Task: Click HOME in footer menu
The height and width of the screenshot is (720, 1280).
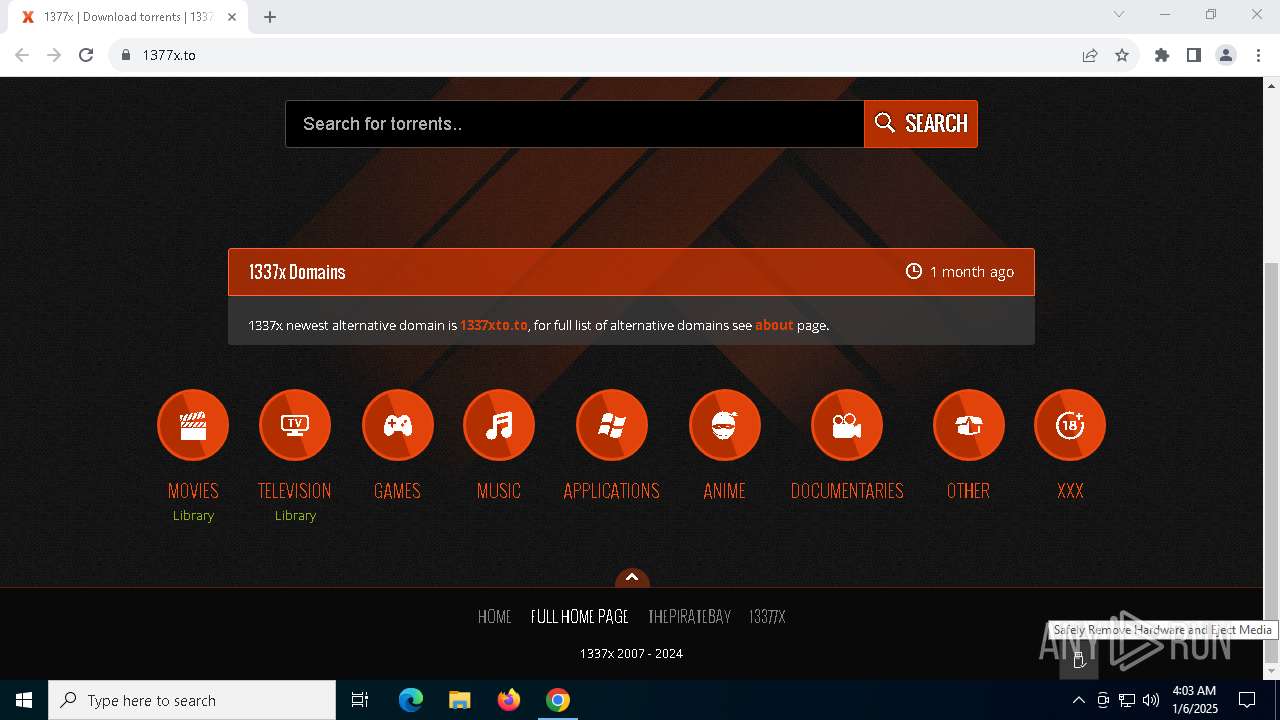Action: [495, 617]
